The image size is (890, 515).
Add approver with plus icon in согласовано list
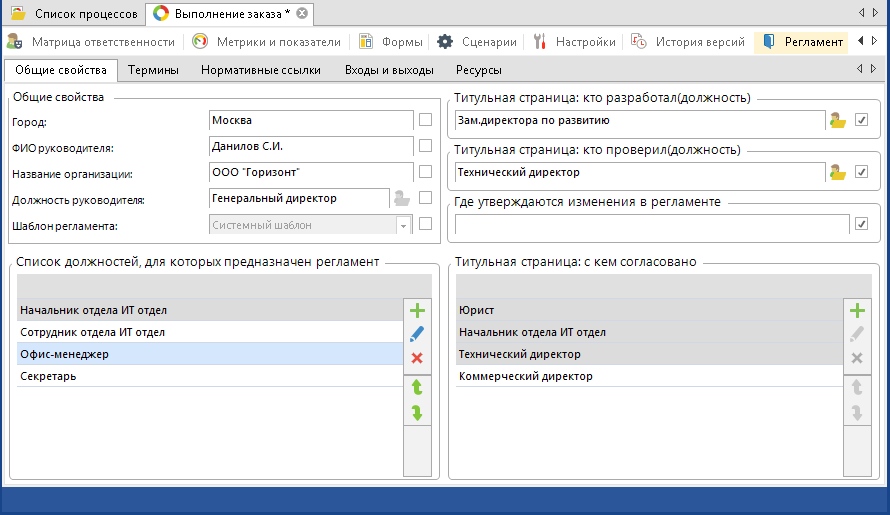[856, 311]
